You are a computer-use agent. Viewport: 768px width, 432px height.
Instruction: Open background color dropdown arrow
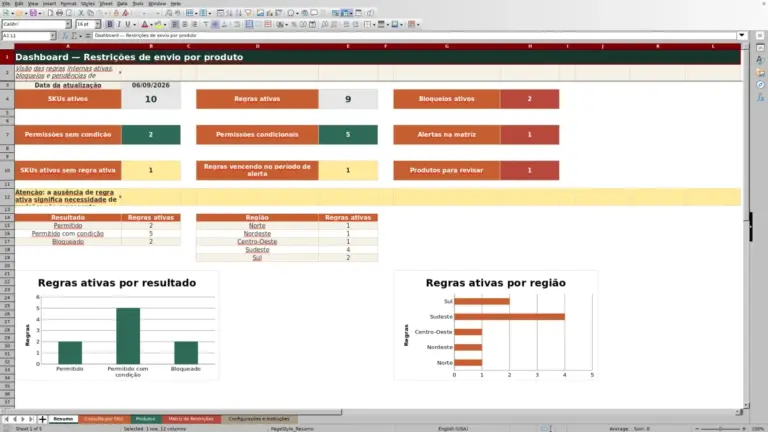point(165,24)
